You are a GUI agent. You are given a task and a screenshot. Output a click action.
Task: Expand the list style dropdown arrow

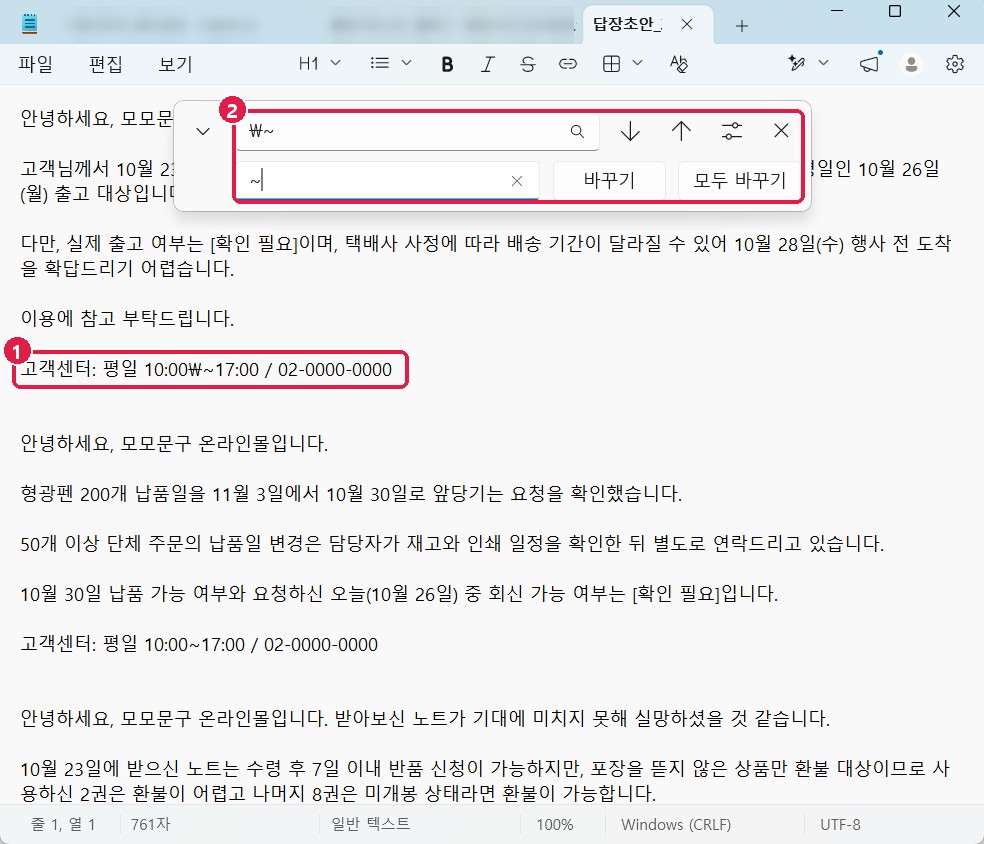pos(406,63)
